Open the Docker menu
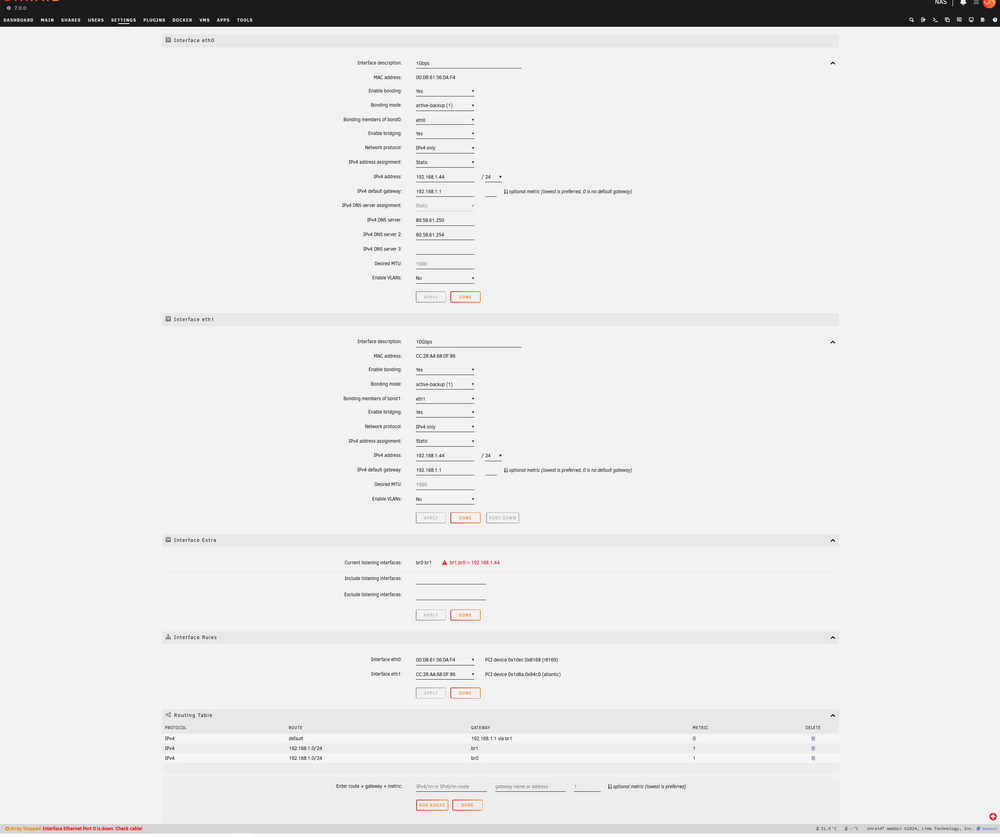The height and width of the screenshot is (837, 1000). tap(182, 20)
